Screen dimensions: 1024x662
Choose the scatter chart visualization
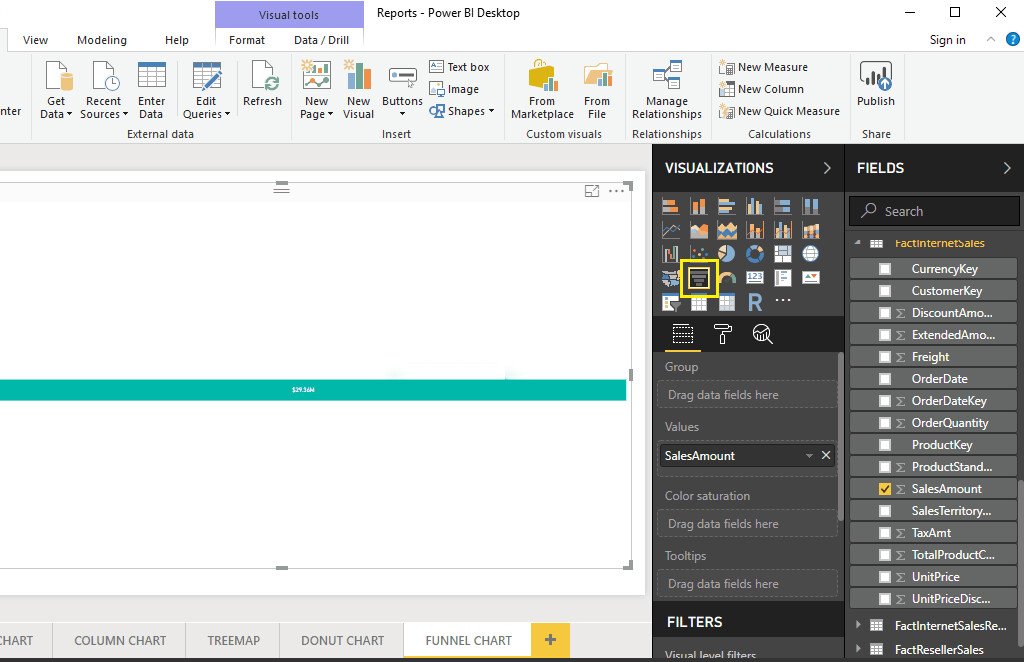(x=699, y=254)
